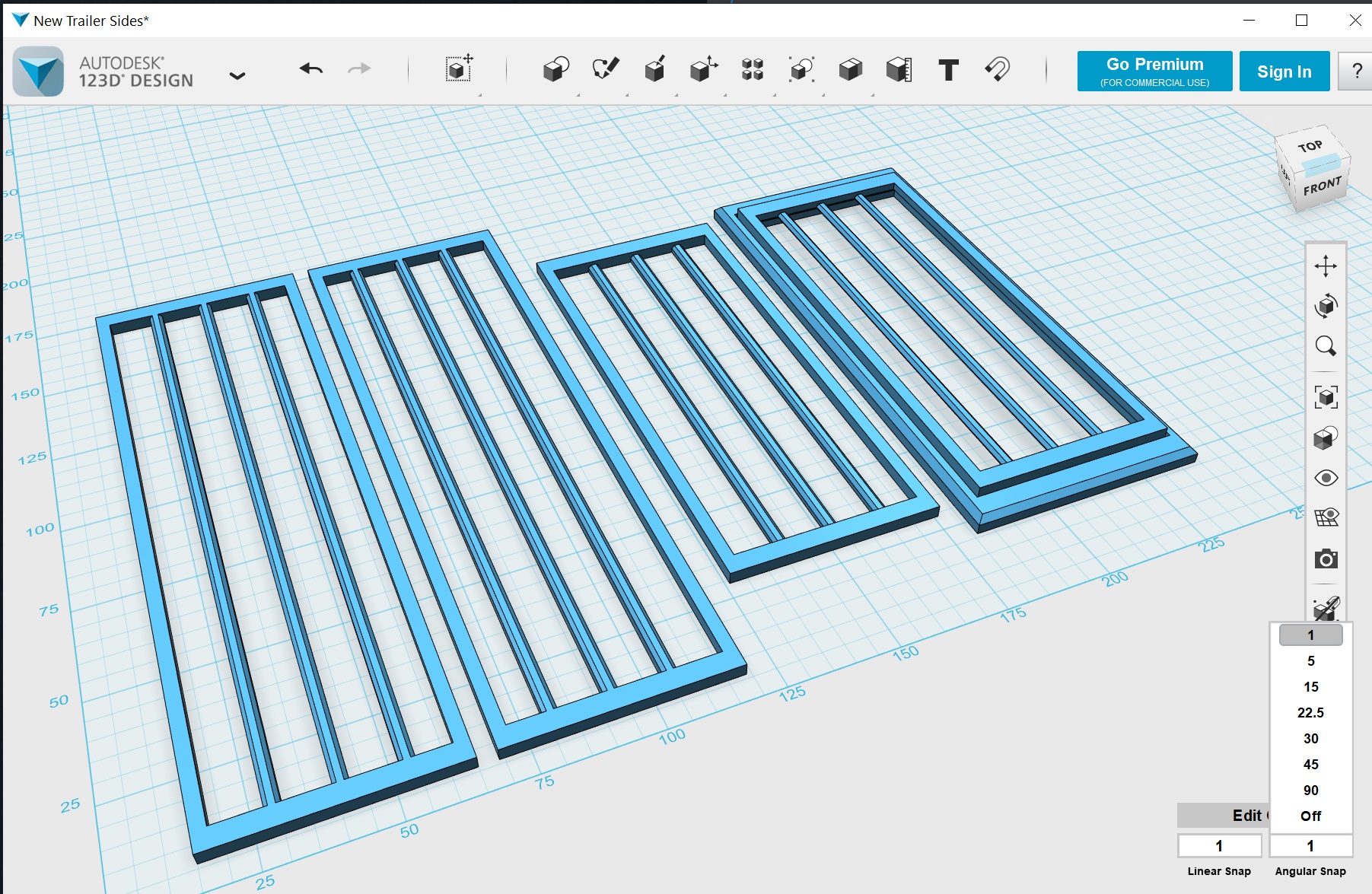Viewport: 1372px width, 894px height.
Task: Open the Linear Snap value box
Action: [1219, 845]
